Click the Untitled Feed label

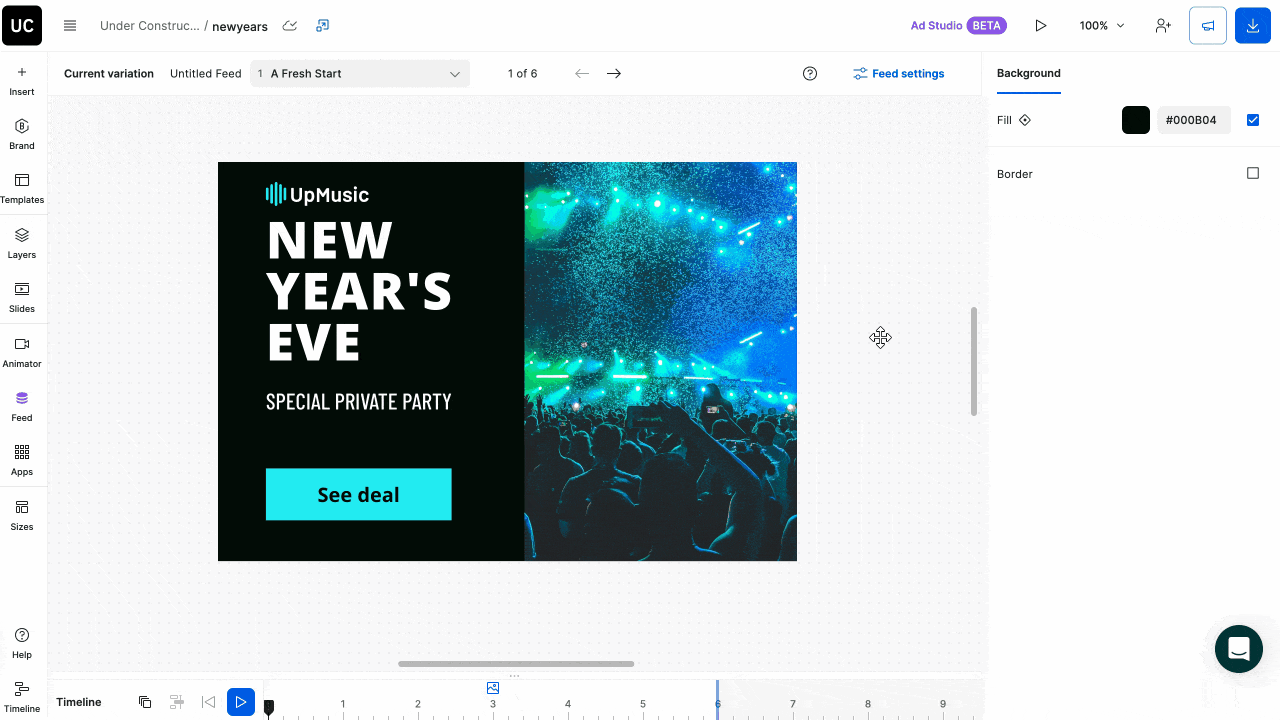205,73
